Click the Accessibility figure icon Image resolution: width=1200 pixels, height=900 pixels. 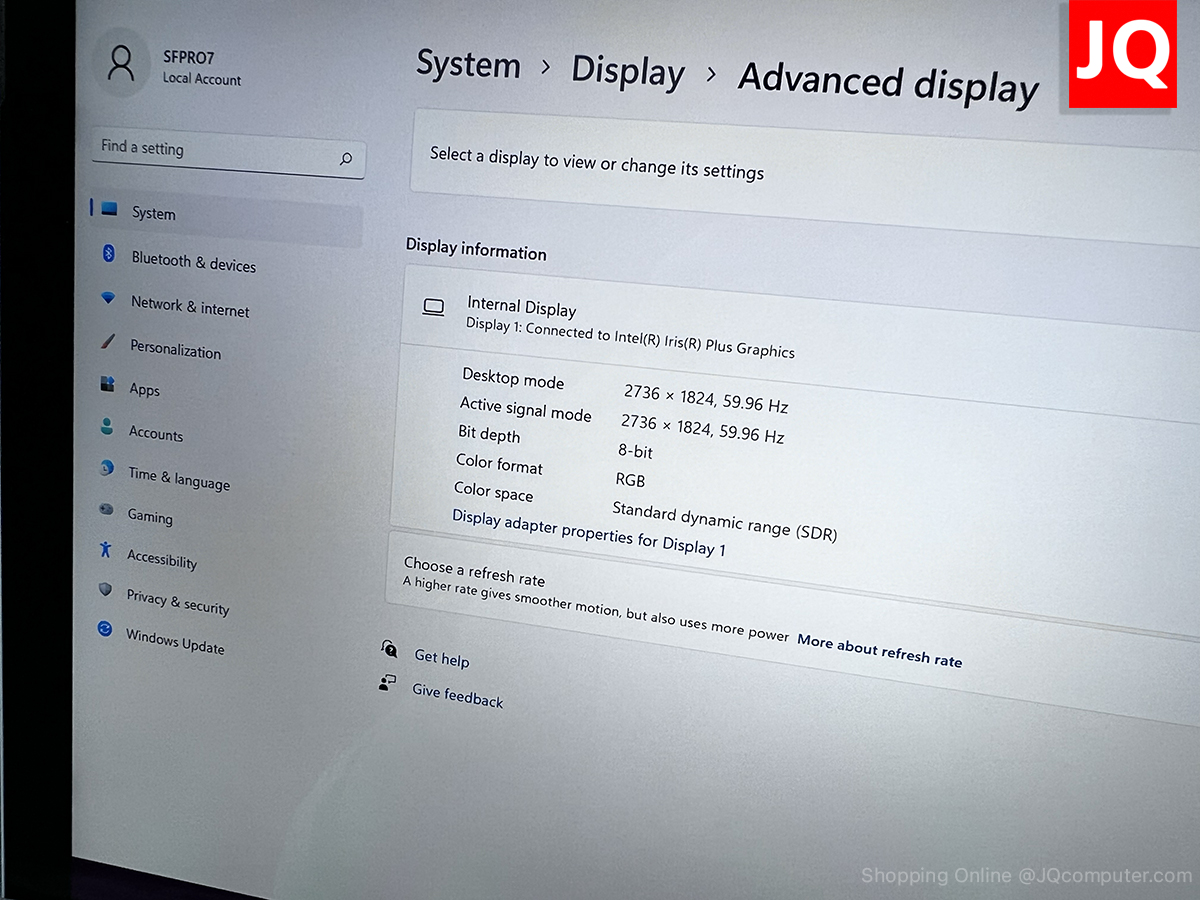105,550
